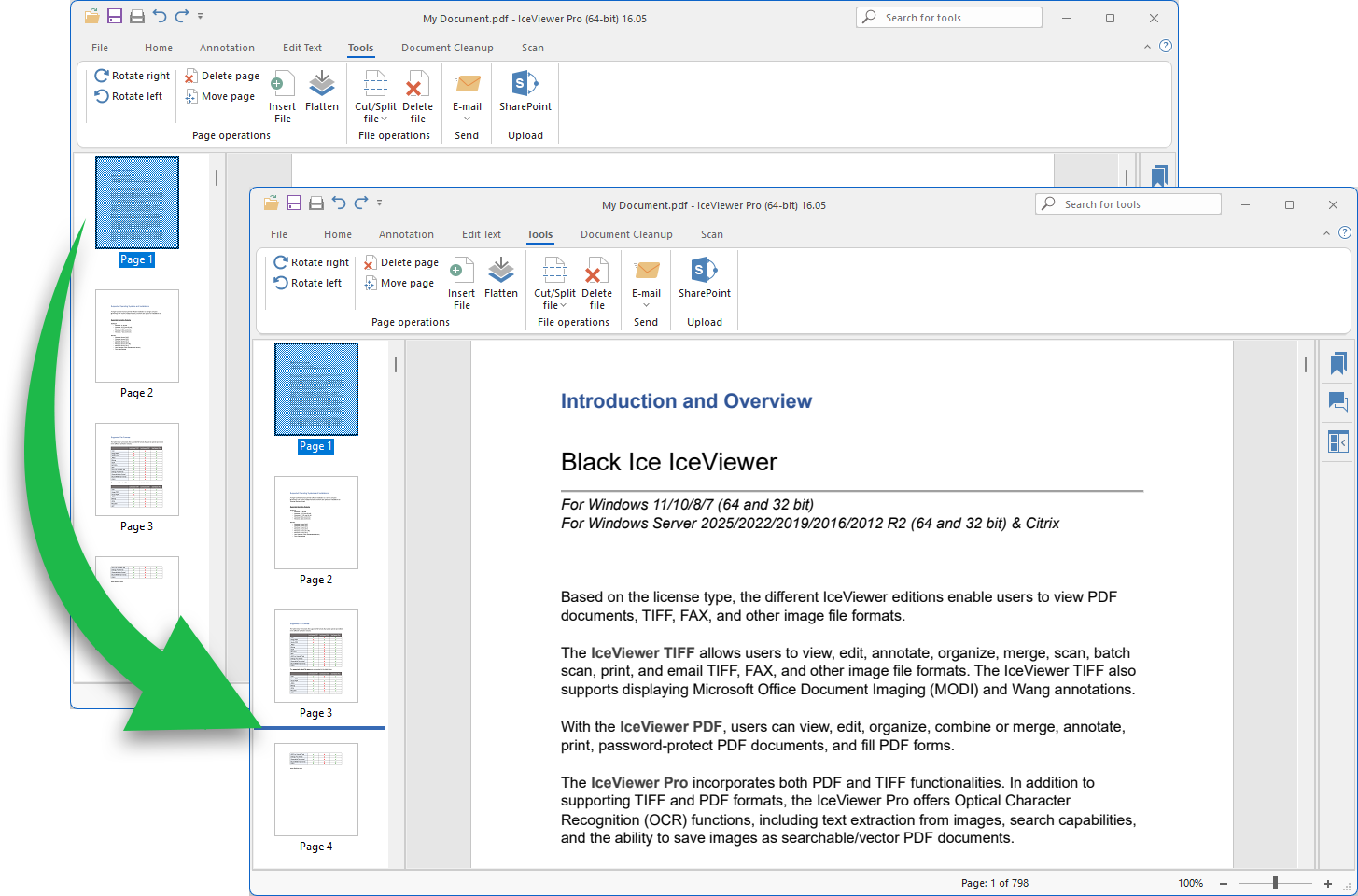
Task: Open the Bookmarks panel in front window
Action: point(1338,363)
